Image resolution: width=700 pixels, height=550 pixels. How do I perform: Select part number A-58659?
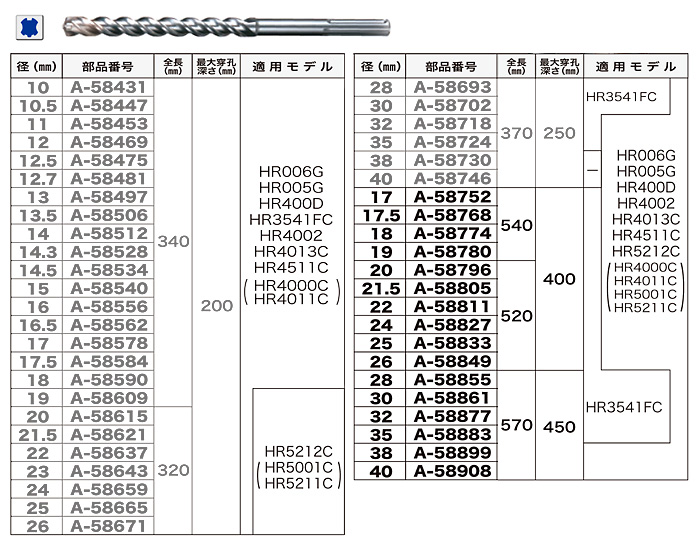click(x=109, y=490)
